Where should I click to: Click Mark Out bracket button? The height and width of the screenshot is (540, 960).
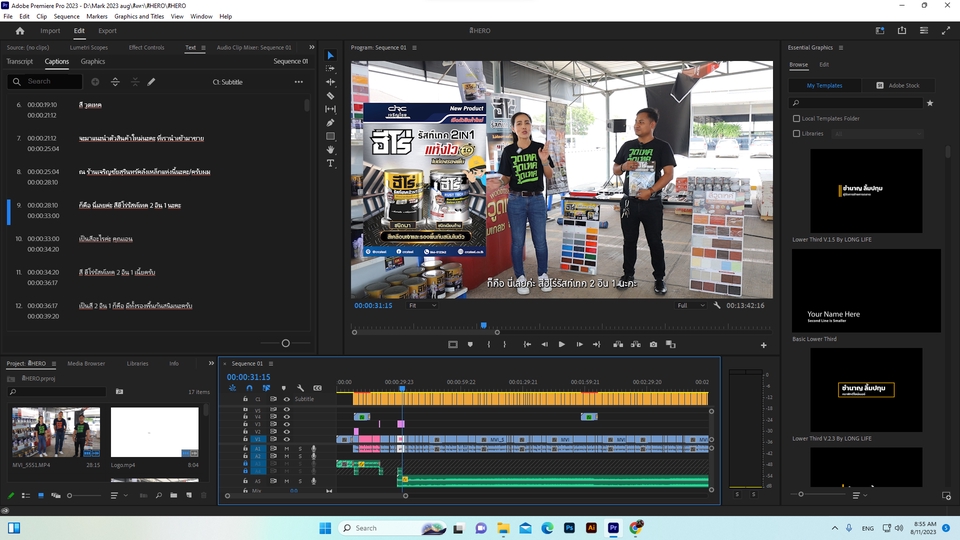pos(504,345)
